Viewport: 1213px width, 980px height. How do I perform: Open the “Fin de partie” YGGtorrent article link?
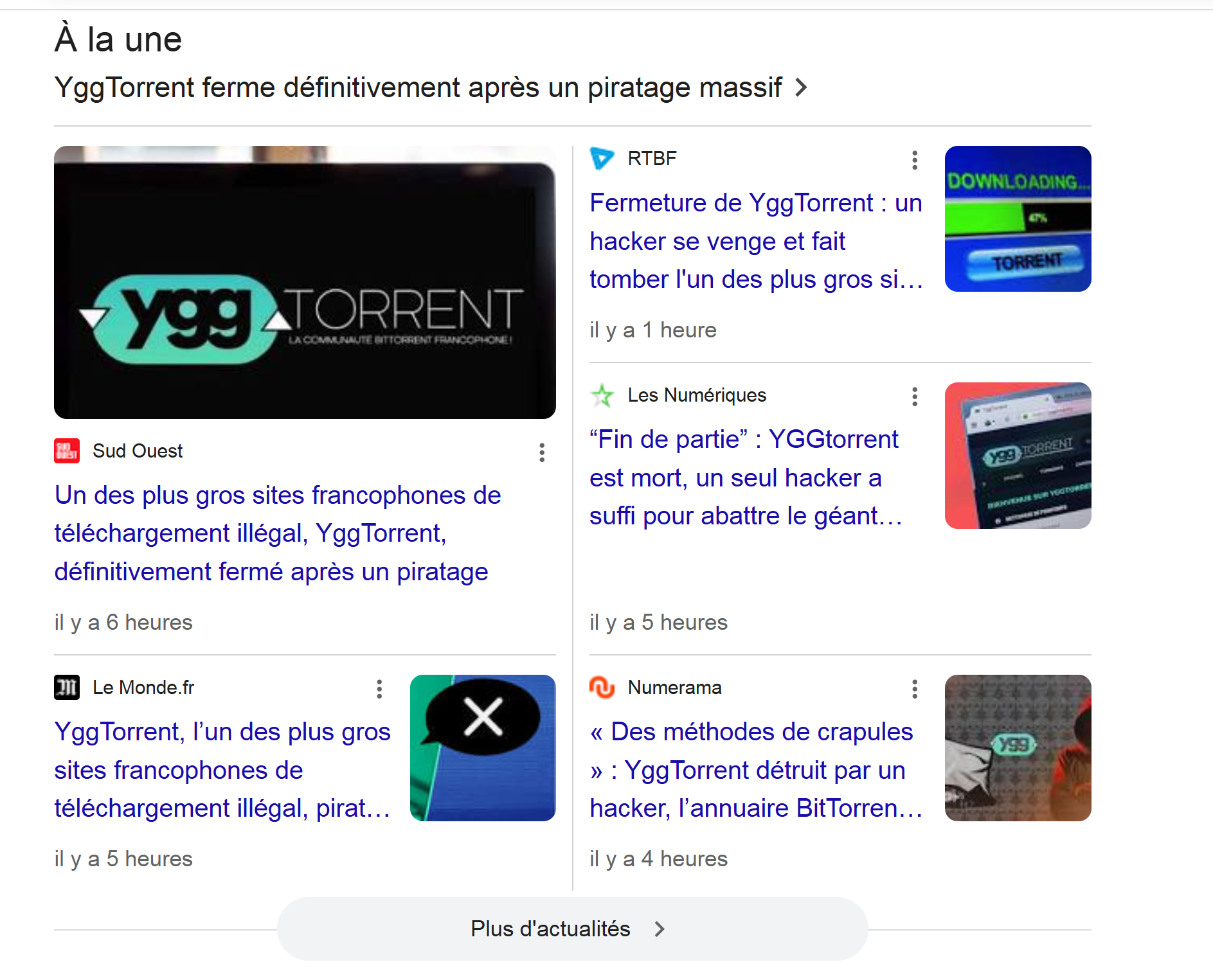[x=746, y=477]
